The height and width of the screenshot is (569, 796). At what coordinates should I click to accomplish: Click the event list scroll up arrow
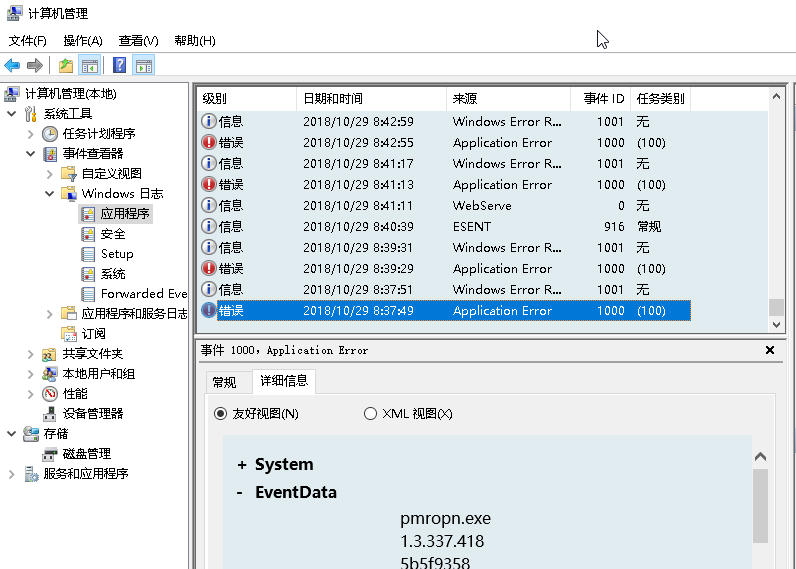[776, 96]
